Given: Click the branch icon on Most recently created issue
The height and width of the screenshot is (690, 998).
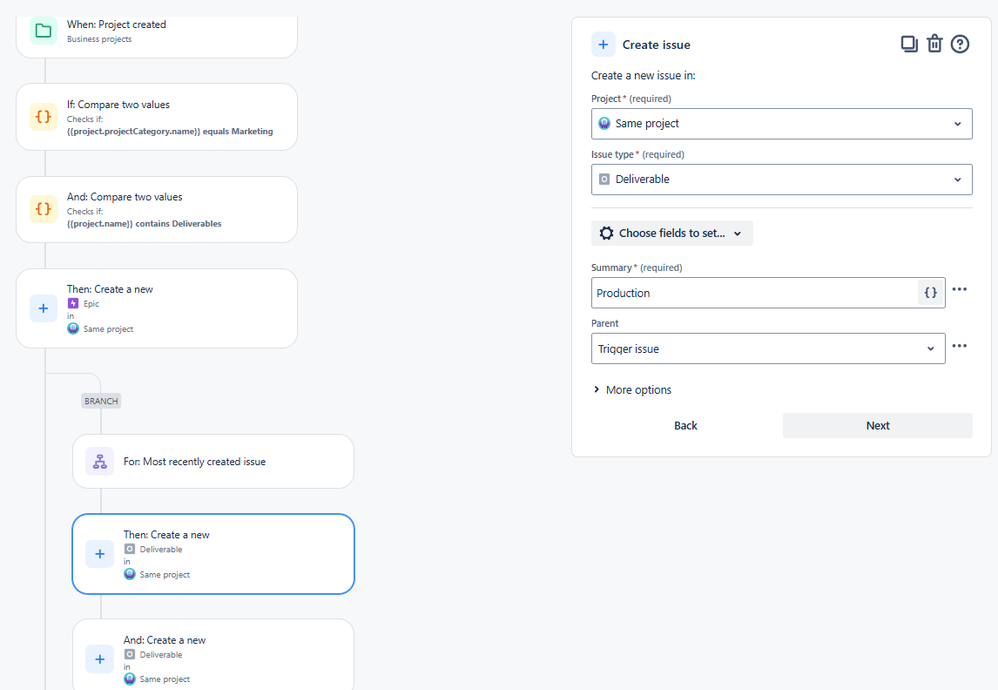Looking at the screenshot, I should (x=99, y=461).
